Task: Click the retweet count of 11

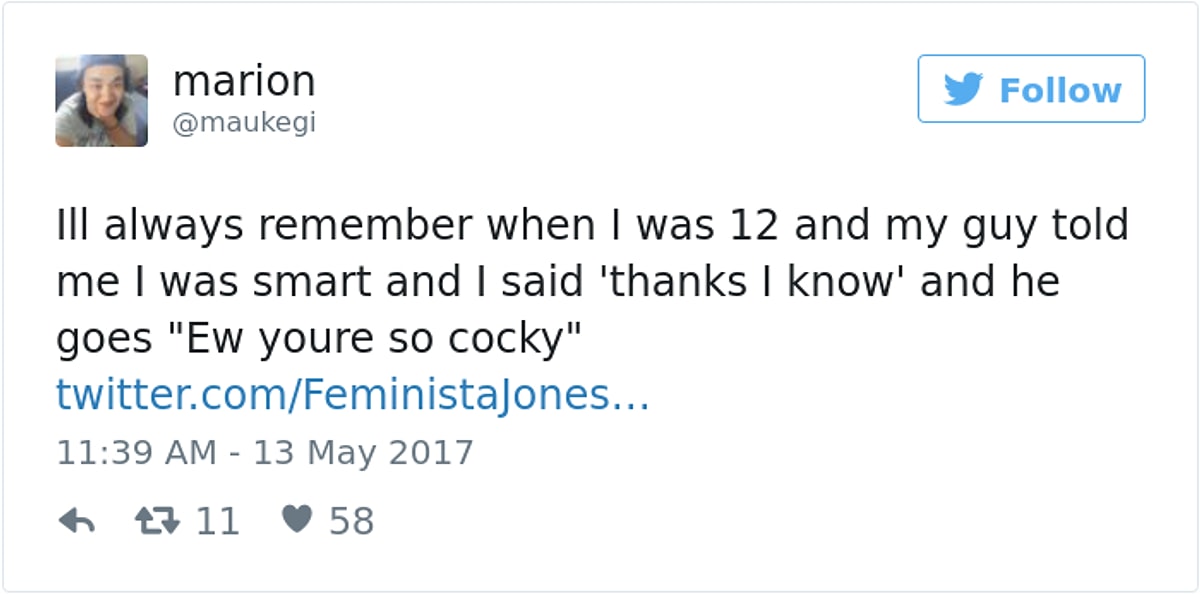Action: tap(217, 521)
